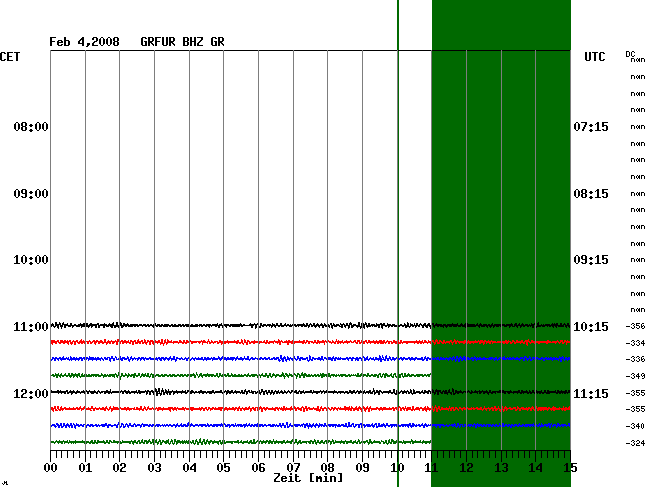Image resolution: width=650 pixels, height=494 pixels.
Task: Click the DC offset value "-340"
Action: tap(635, 426)
